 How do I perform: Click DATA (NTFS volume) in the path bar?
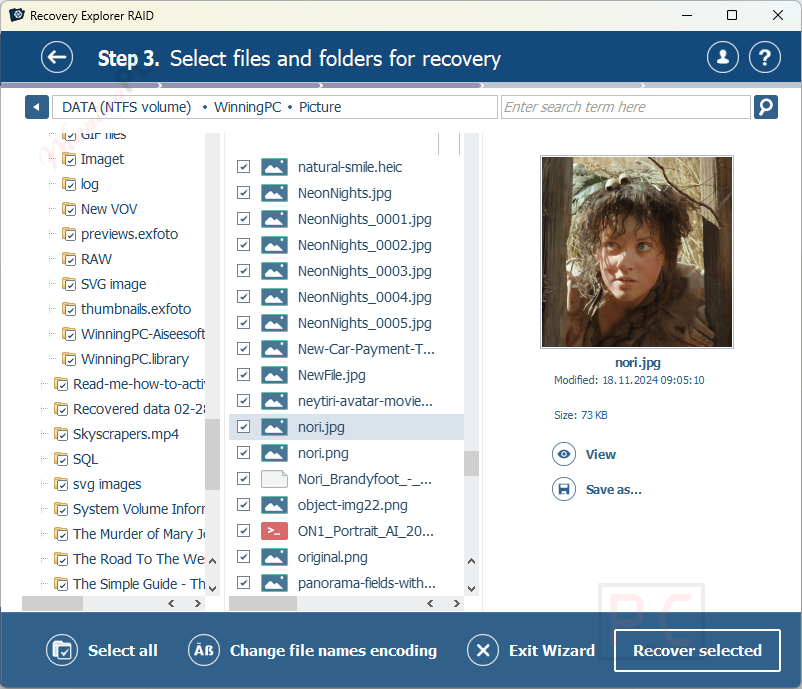126,107
